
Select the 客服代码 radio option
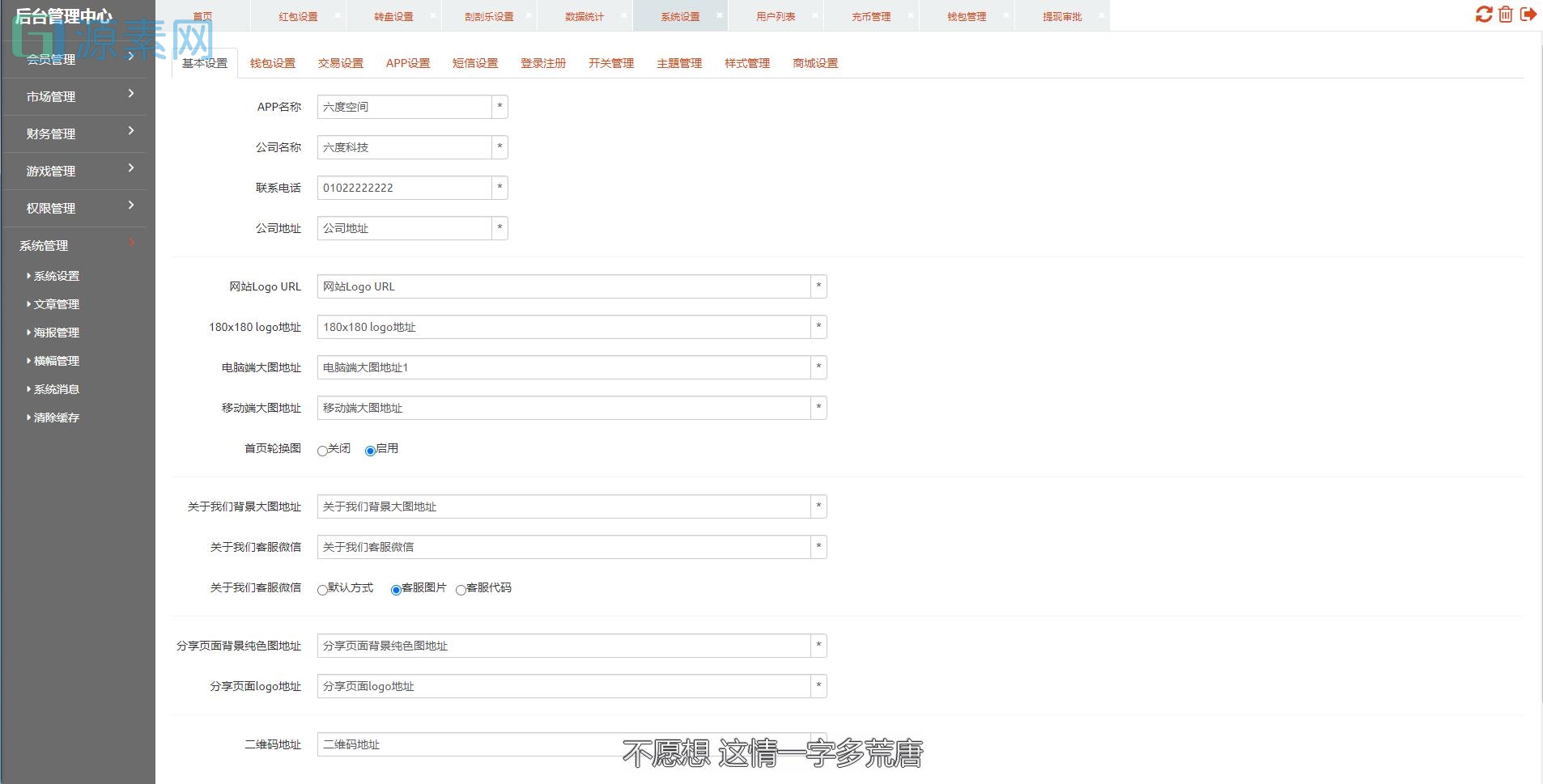461,590
